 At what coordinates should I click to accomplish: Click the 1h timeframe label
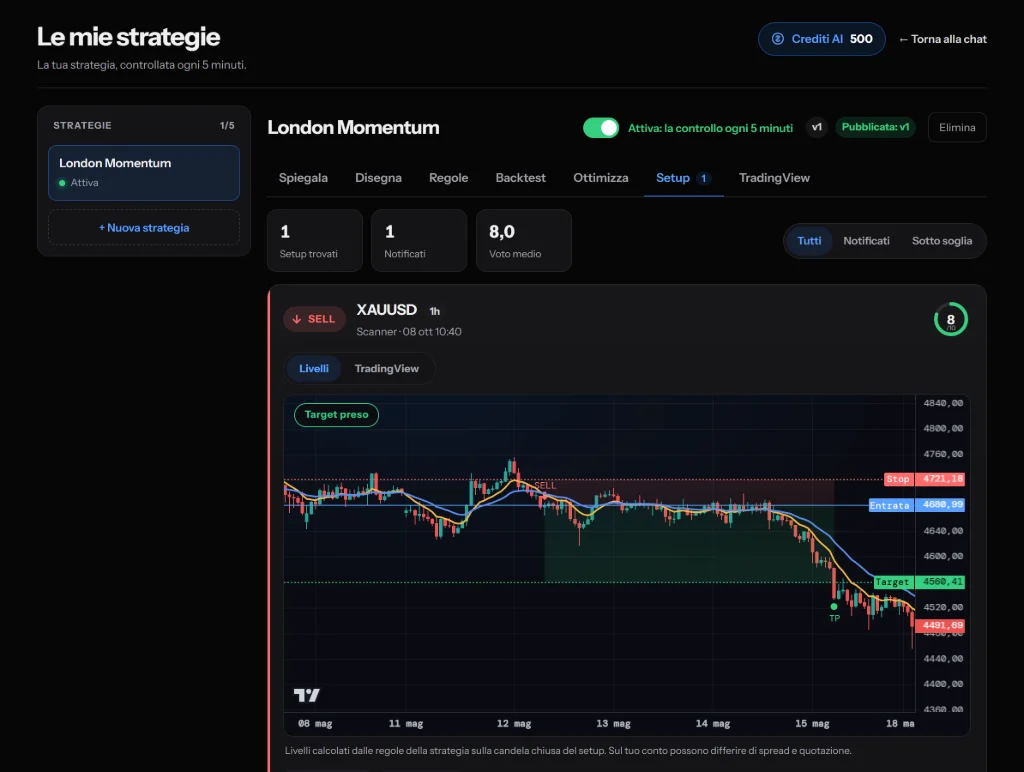pos(434,312)
